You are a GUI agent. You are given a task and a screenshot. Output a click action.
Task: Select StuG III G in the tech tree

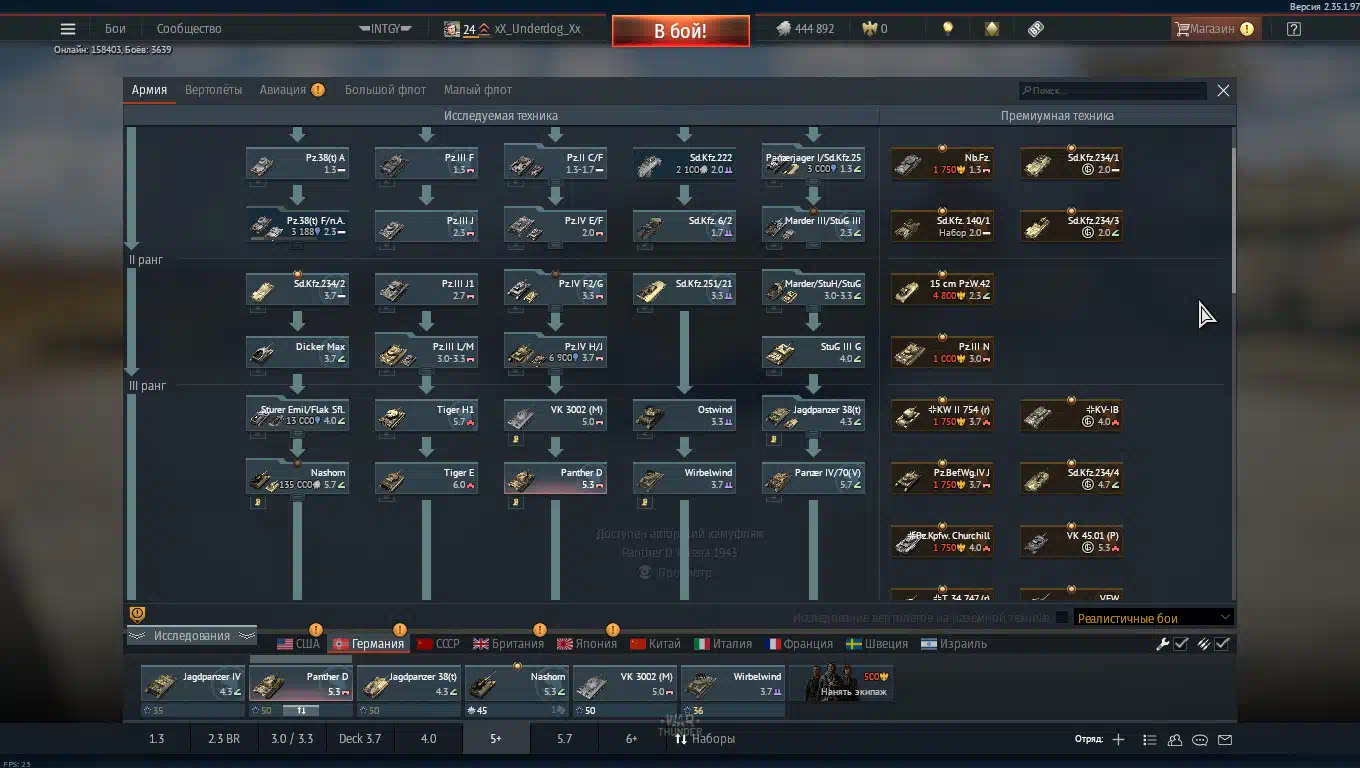coord(813,352)
